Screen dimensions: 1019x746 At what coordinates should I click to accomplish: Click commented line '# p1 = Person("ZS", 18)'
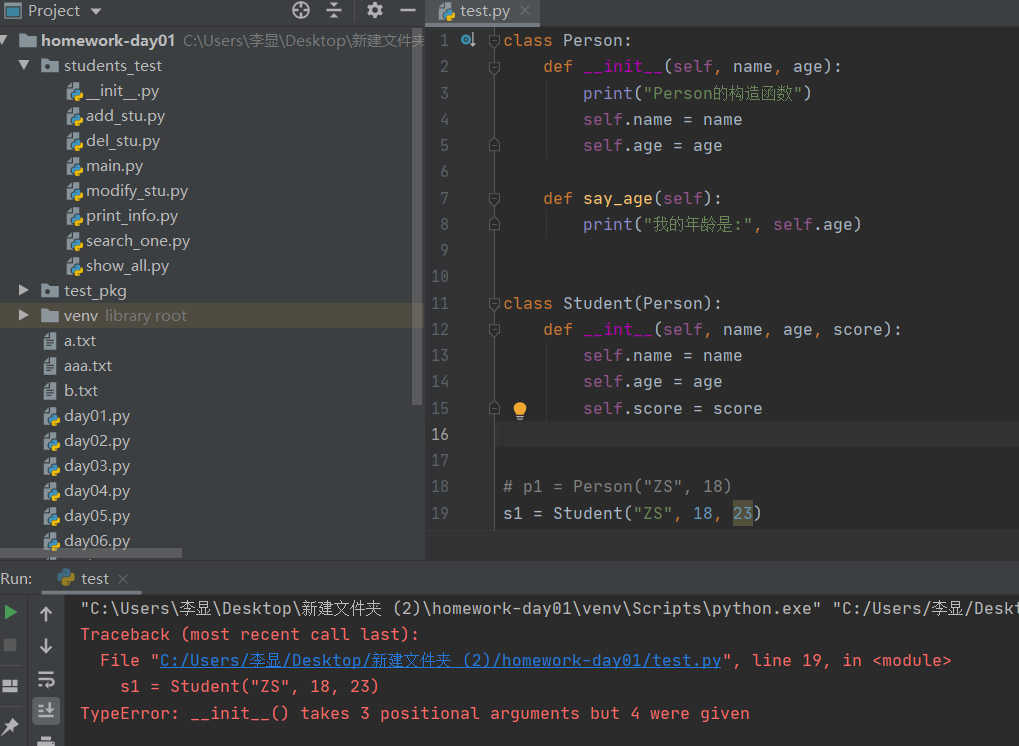617,487
